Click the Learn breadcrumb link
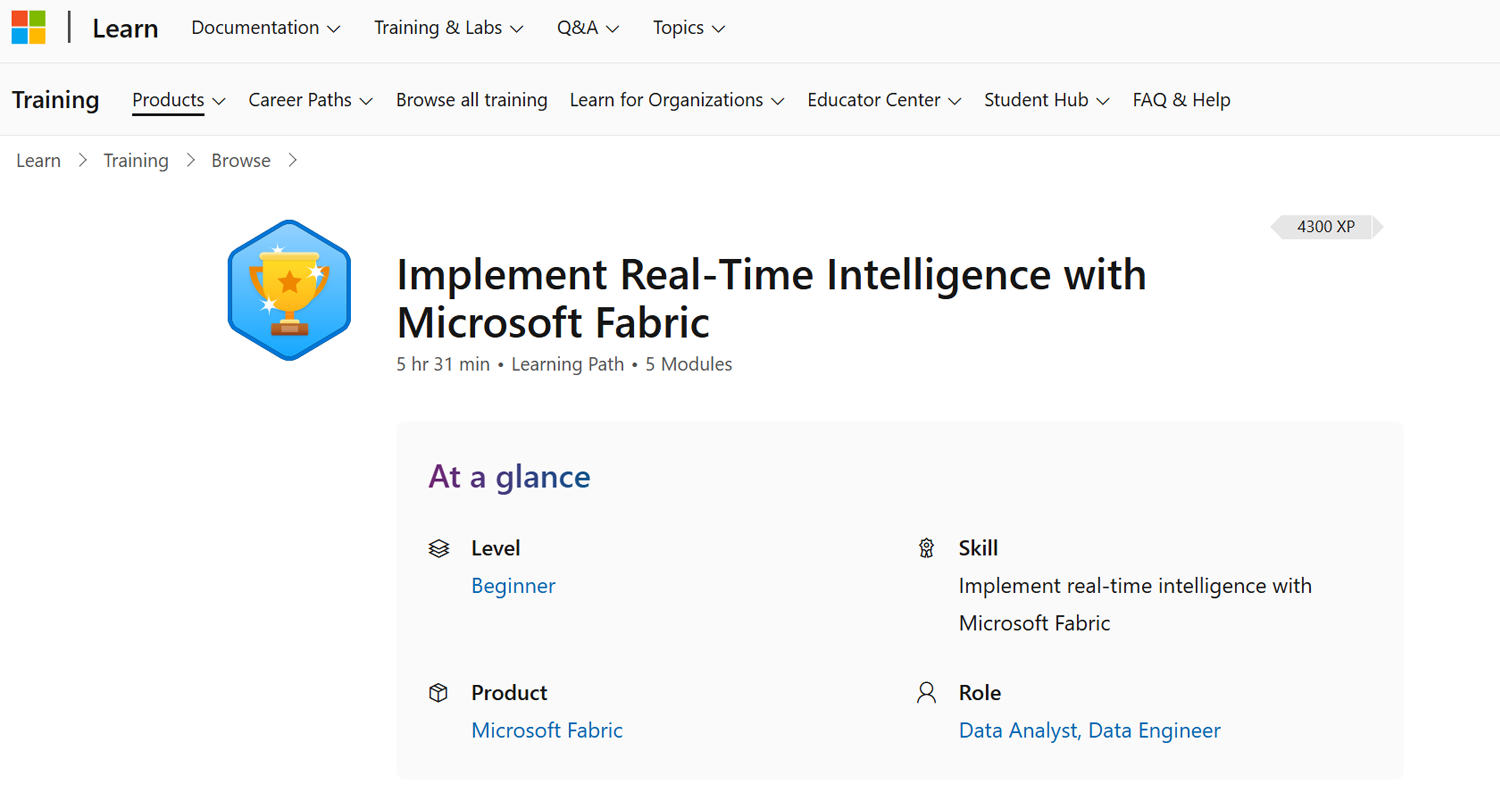 point(38,161)
